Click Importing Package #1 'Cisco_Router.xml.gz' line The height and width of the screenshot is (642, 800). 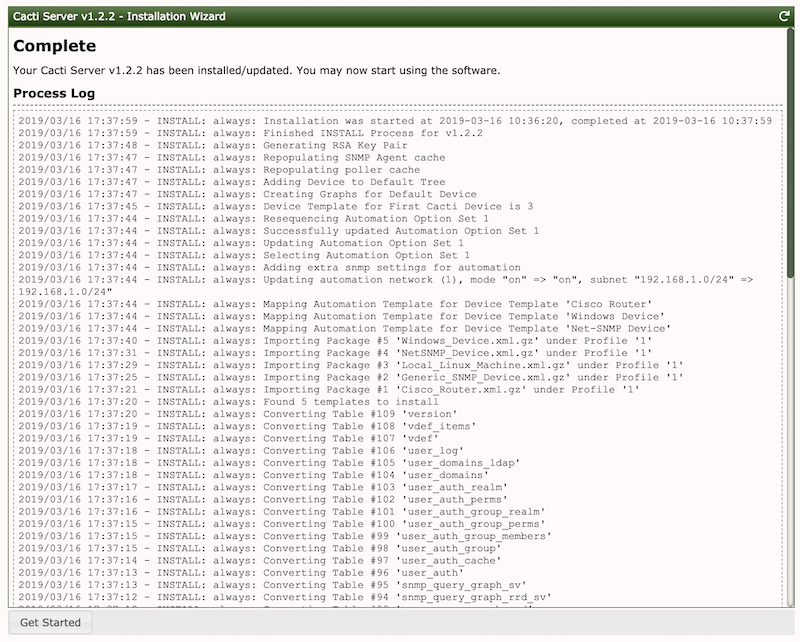pos(329,390)
